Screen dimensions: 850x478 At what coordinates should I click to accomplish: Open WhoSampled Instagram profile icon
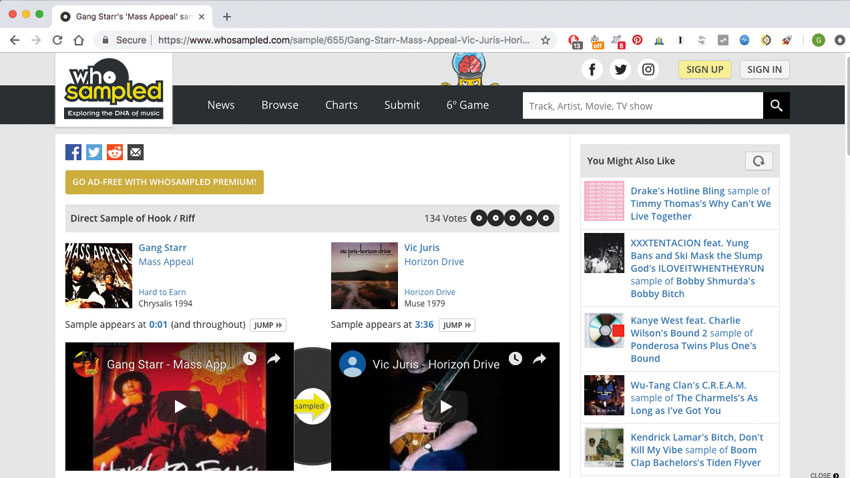coord(648,69)
